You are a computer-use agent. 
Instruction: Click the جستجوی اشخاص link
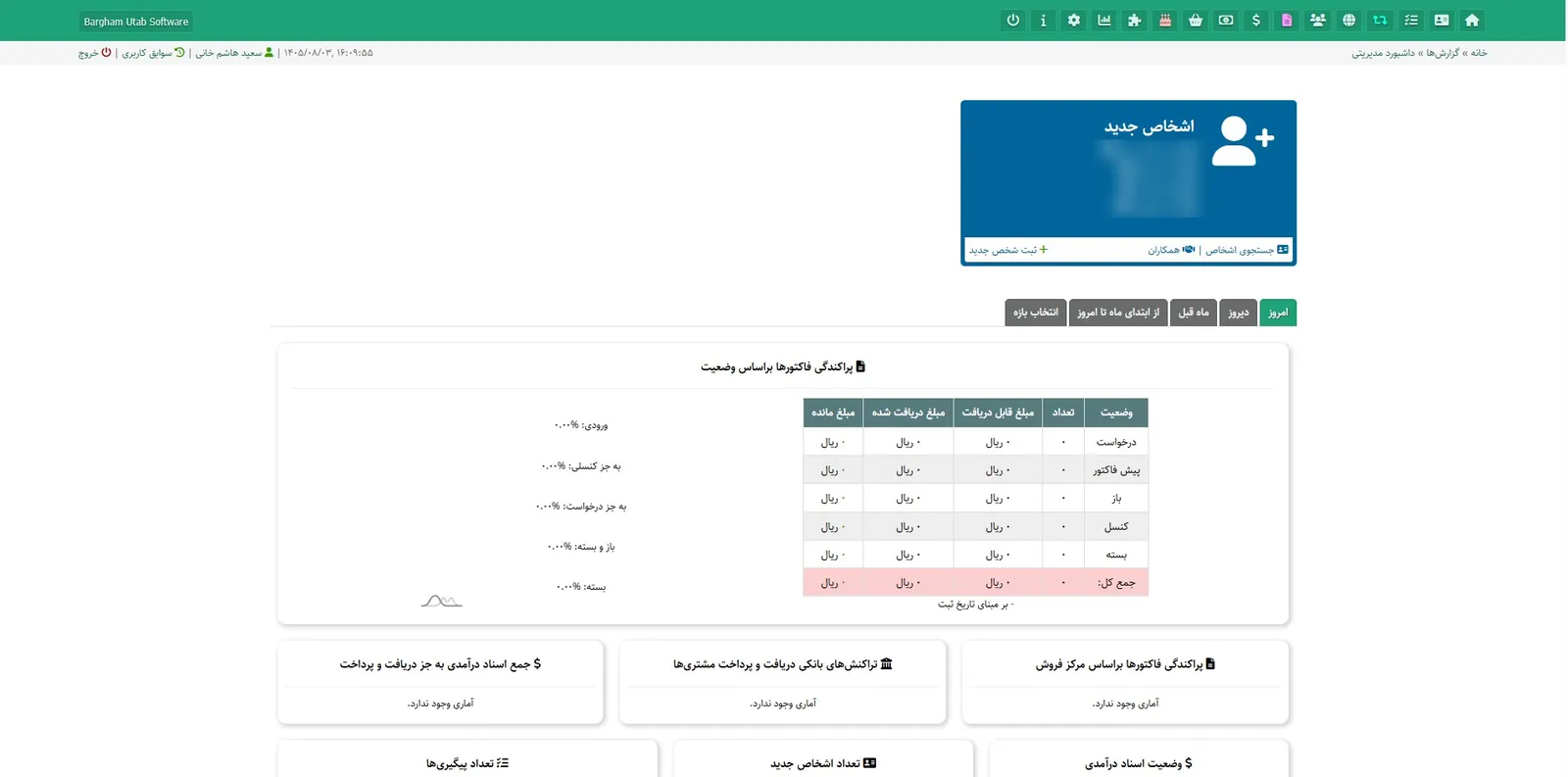pos(1247,250)
